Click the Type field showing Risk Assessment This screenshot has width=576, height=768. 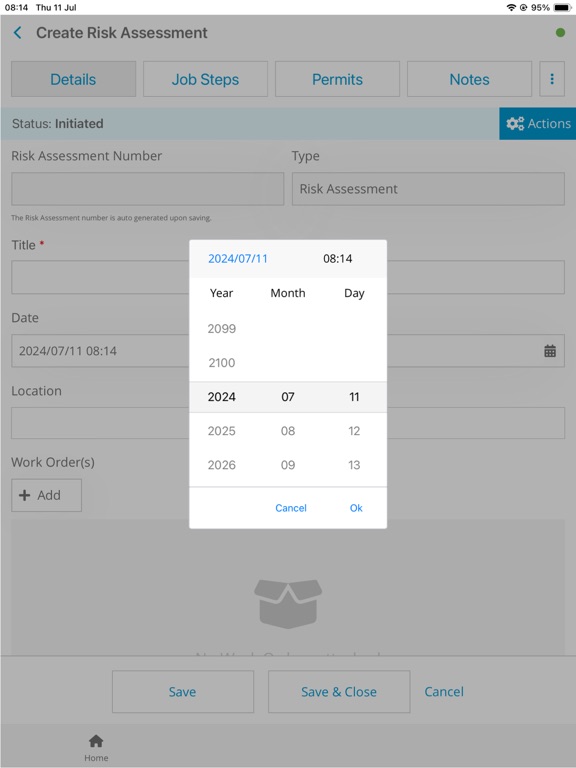[x=428, y=189]
